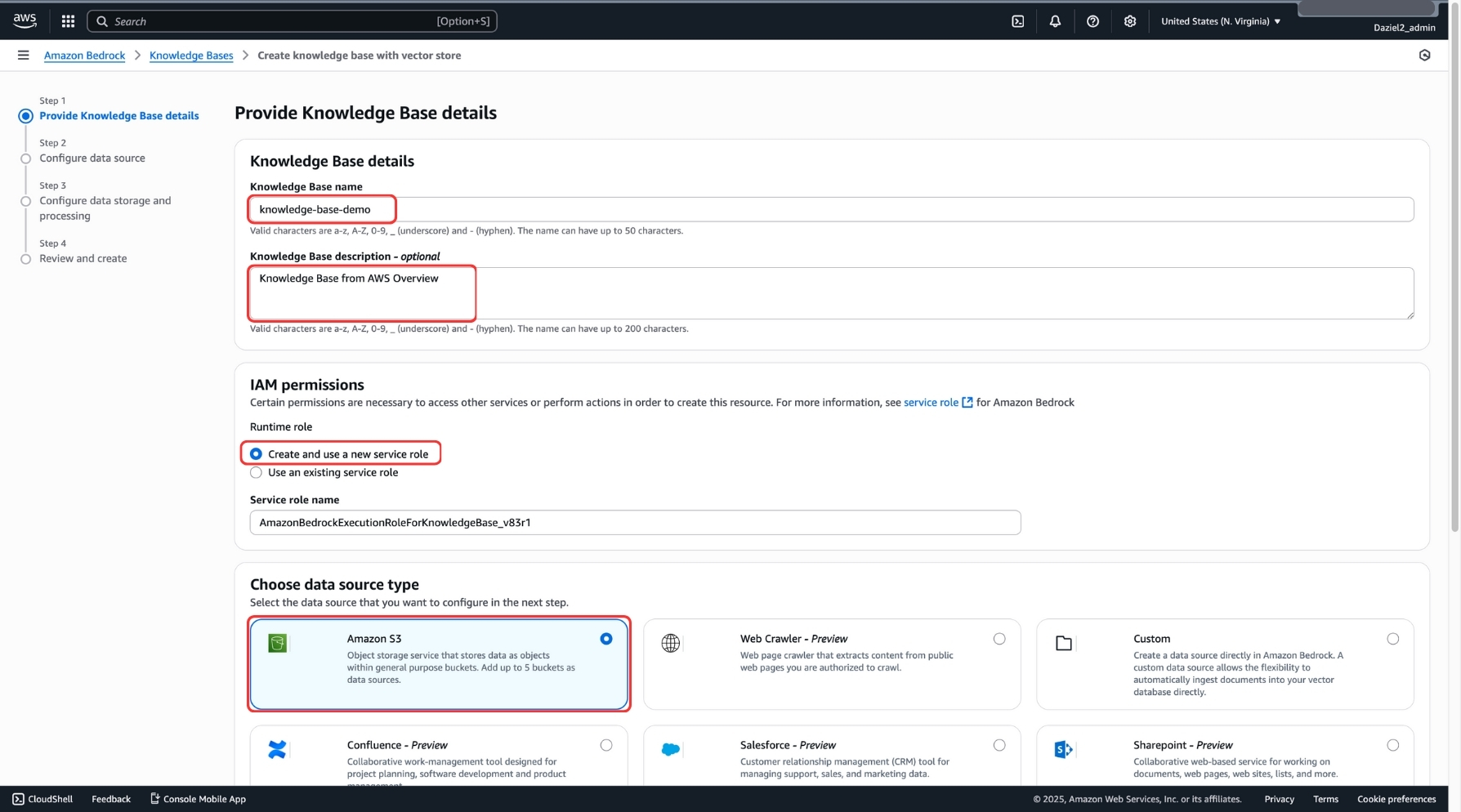Open the United States (N. Virginia) region selector
Viewport: 1461px width, 812px height.
1221,21
